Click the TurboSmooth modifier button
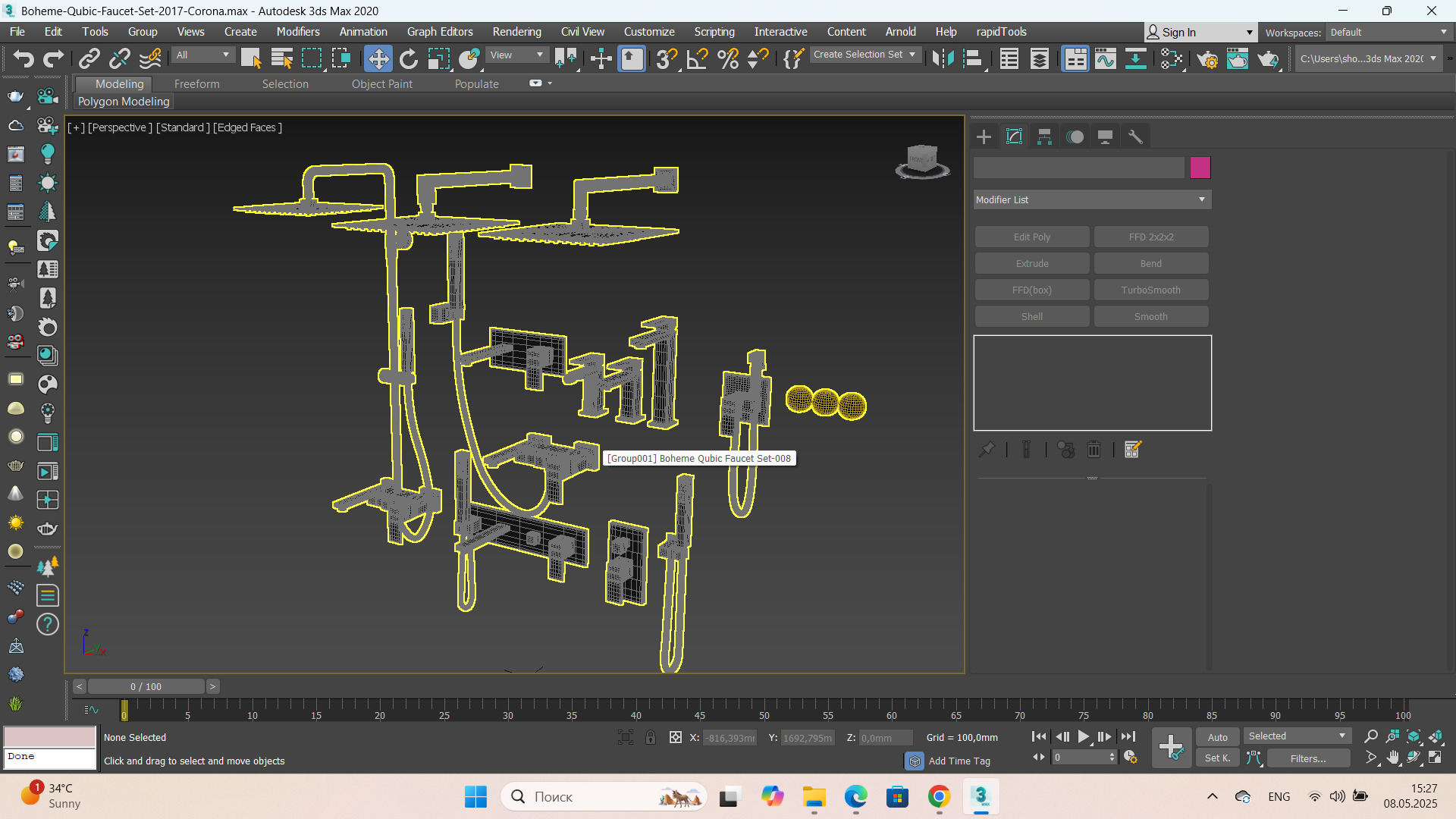The height and width of the screenshot is (819, 1456). (x=1150, y=290)
